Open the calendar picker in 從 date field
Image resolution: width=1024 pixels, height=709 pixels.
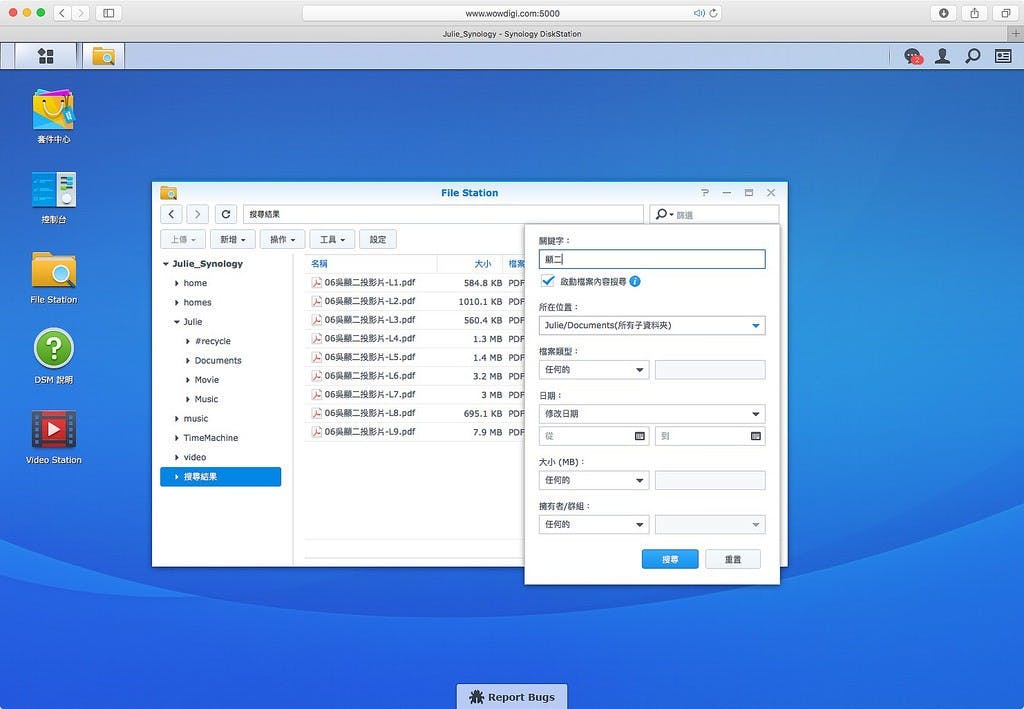pos(640,436)
